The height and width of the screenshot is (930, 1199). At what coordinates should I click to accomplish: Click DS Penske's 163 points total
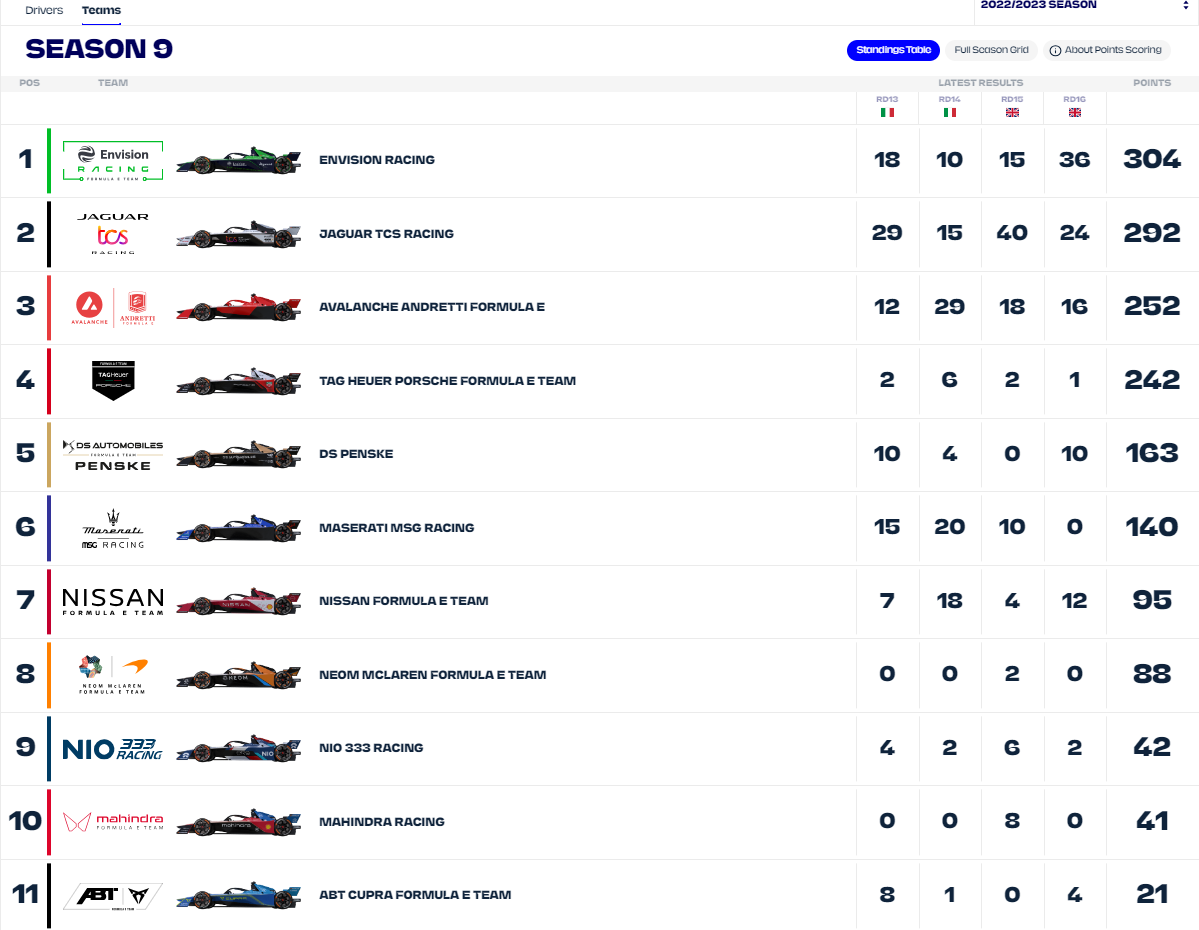(x=1152, y=454)
